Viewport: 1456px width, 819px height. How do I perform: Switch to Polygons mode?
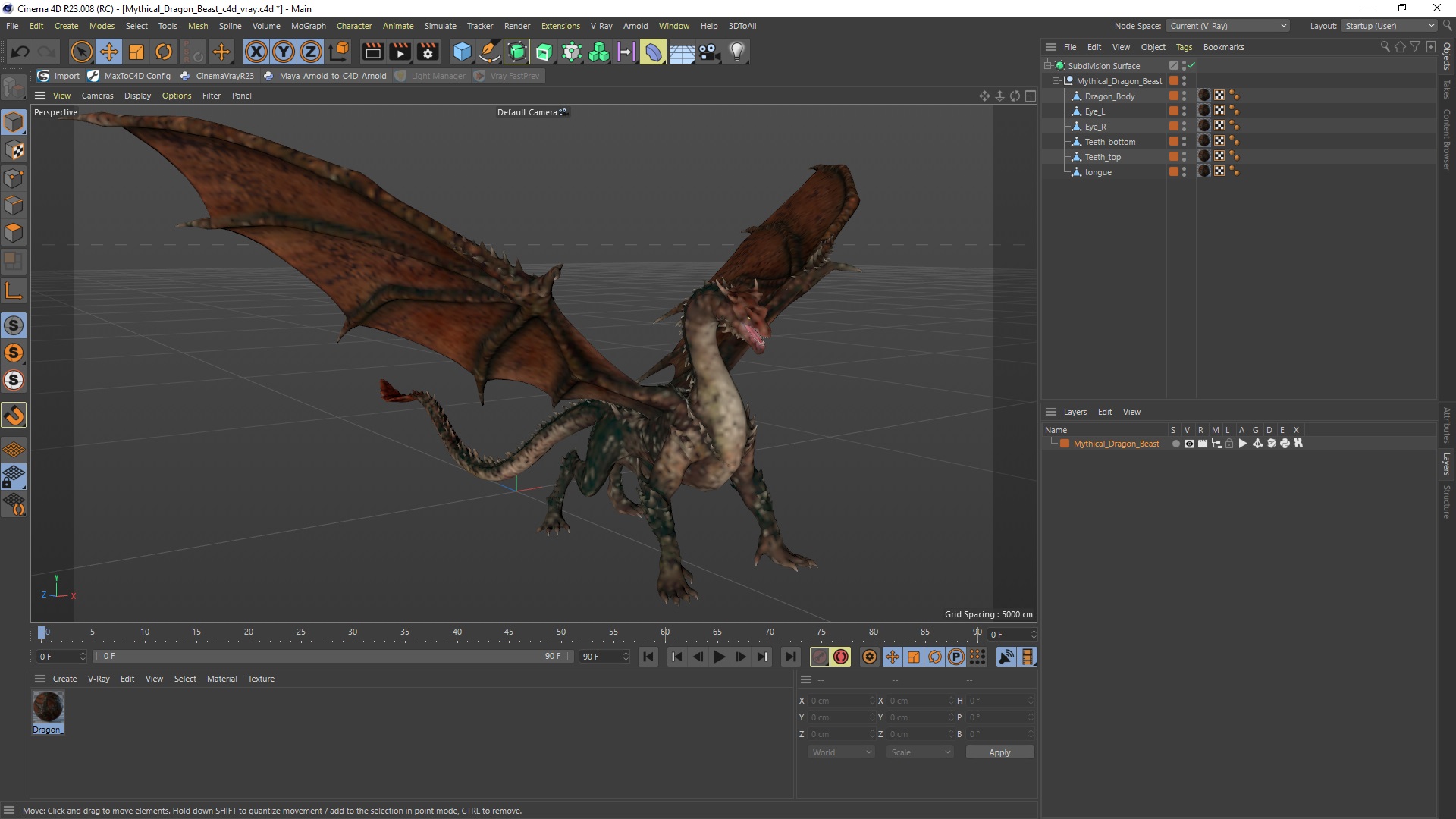[x=14, y=232]
